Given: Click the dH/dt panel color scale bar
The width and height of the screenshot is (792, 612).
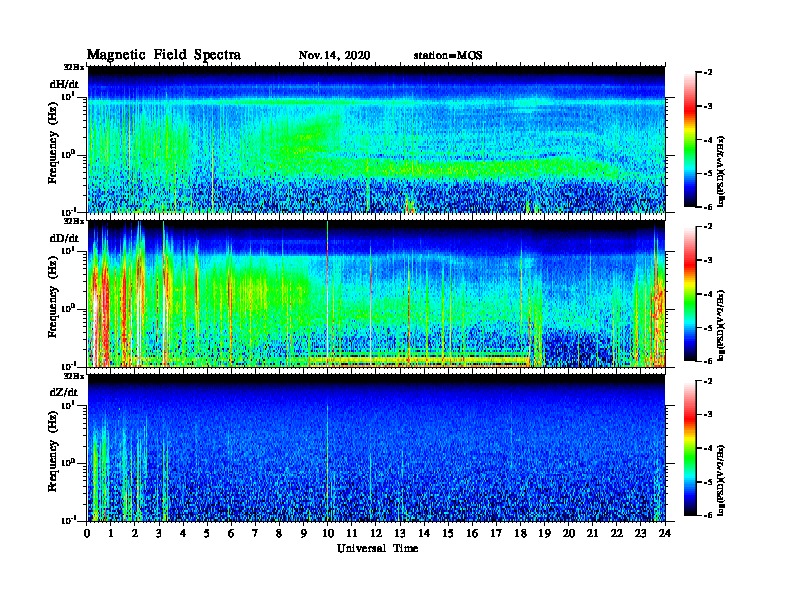Looking at the screenshot, I should pos(689,139).
